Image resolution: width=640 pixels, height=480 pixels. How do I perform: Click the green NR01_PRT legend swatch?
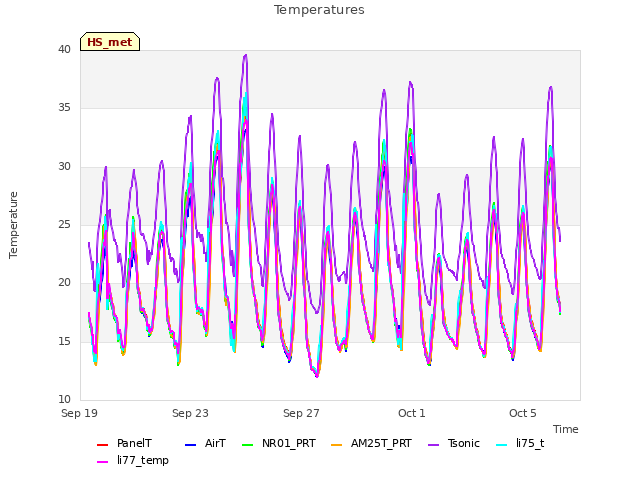[248, 444]
